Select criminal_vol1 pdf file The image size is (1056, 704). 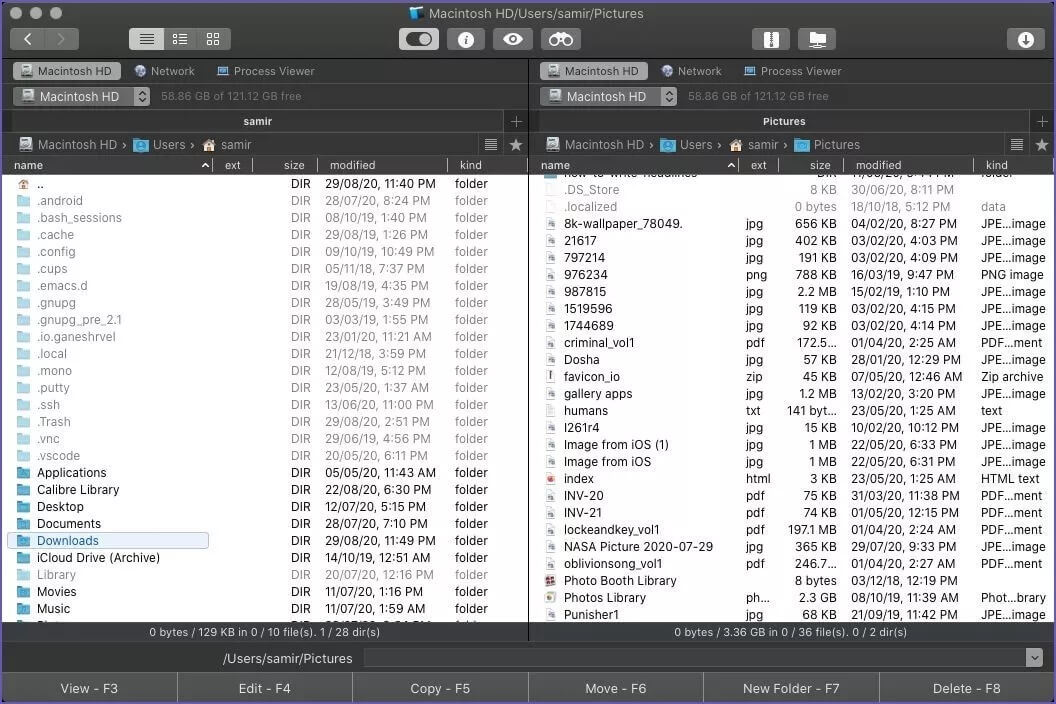tap(599, 342)
